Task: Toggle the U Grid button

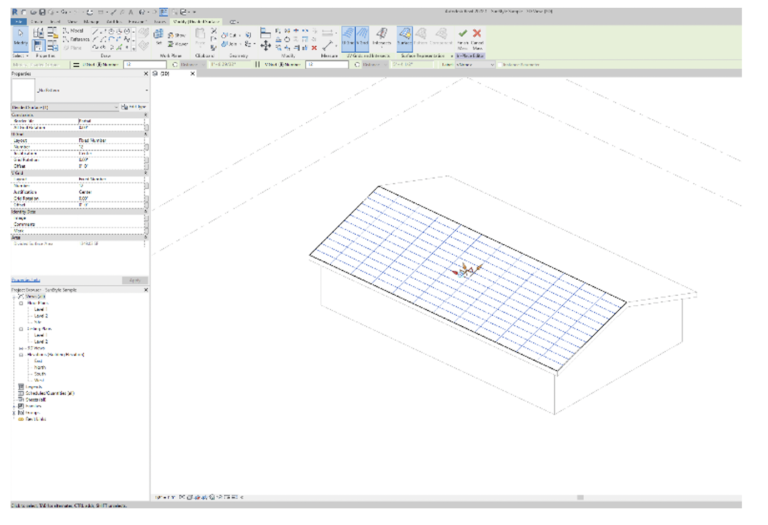Action: [348, 38]
